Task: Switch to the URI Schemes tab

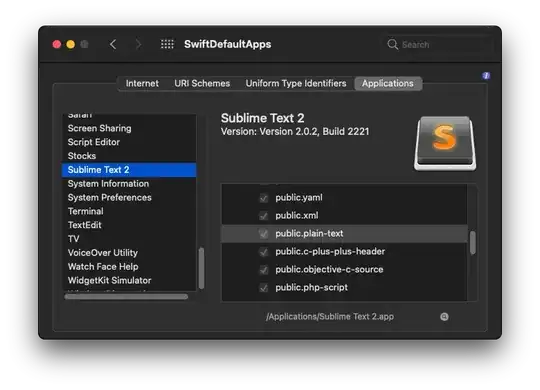Action: click(x=202, y=83)
